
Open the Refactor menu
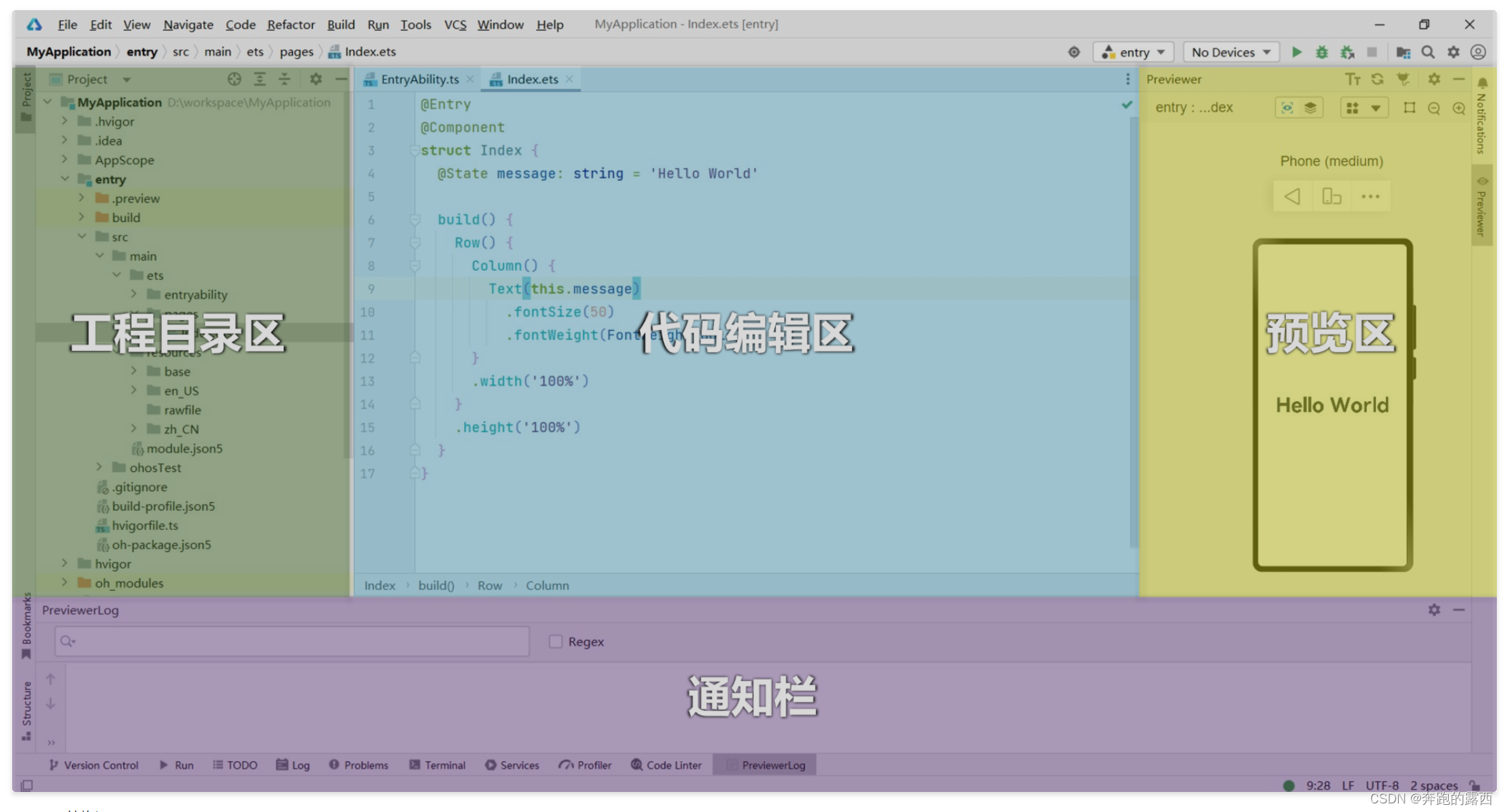290,24
